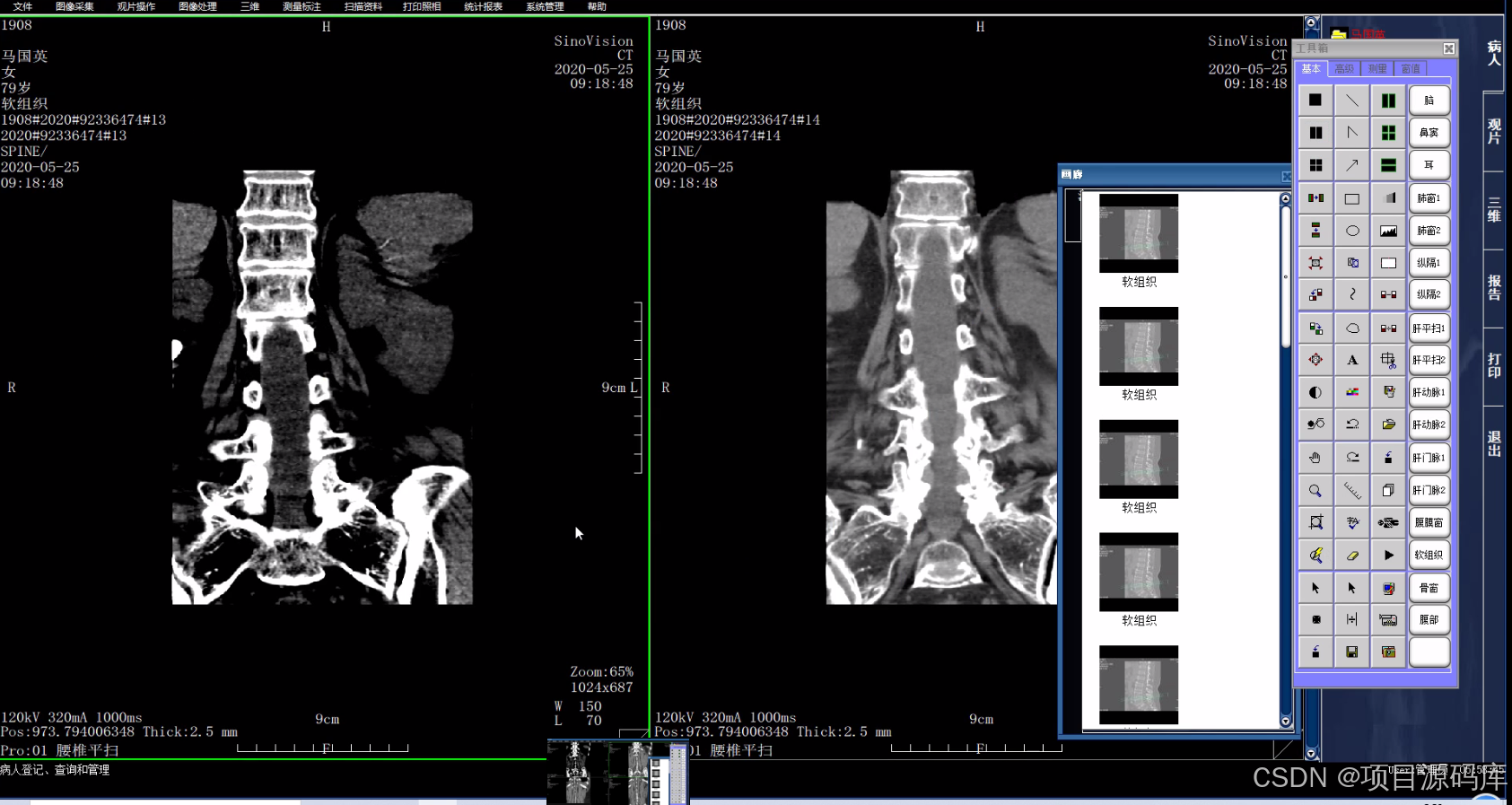Image resolution: width=1512 pixels, height=805 pixels.
Task: Select the ellipse ROI tool
Action: (x=1352, y=231)
